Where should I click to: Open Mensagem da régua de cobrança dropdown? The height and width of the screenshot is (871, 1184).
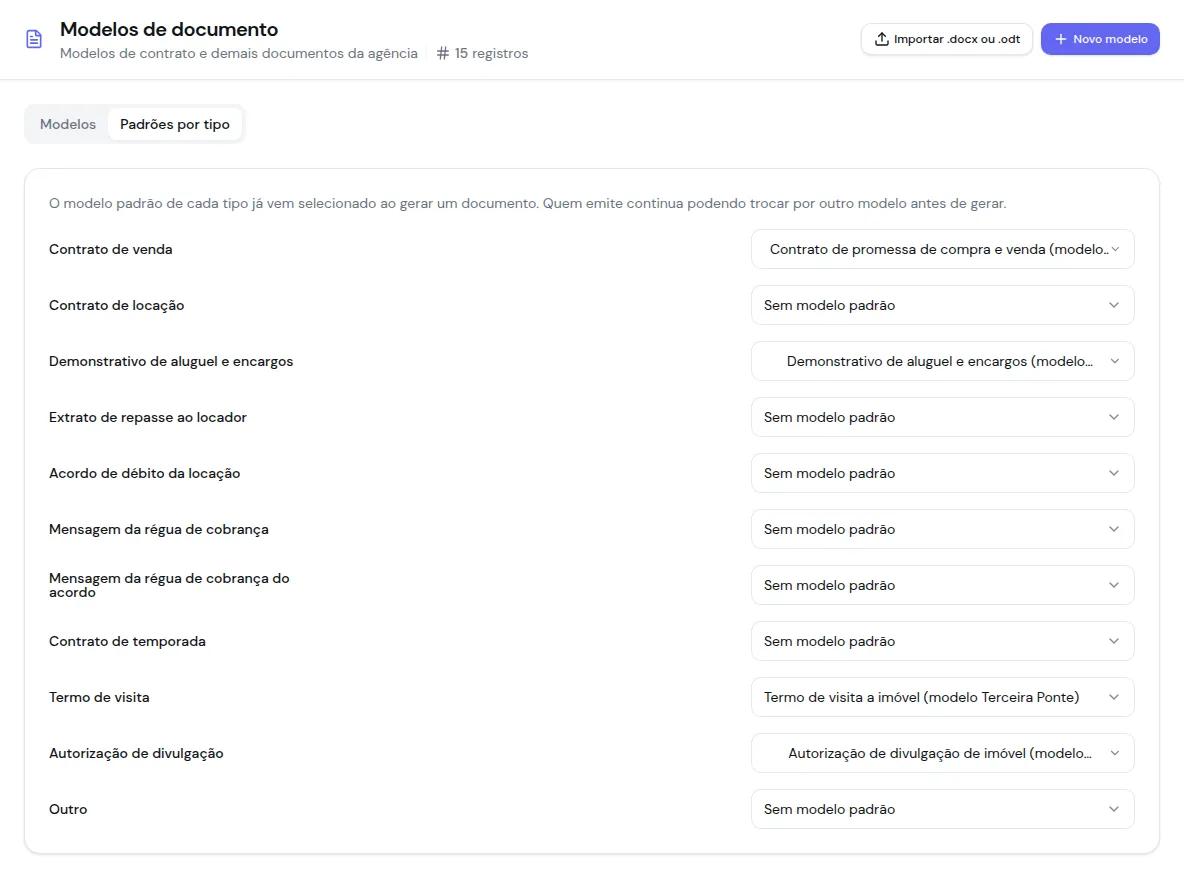942,529
